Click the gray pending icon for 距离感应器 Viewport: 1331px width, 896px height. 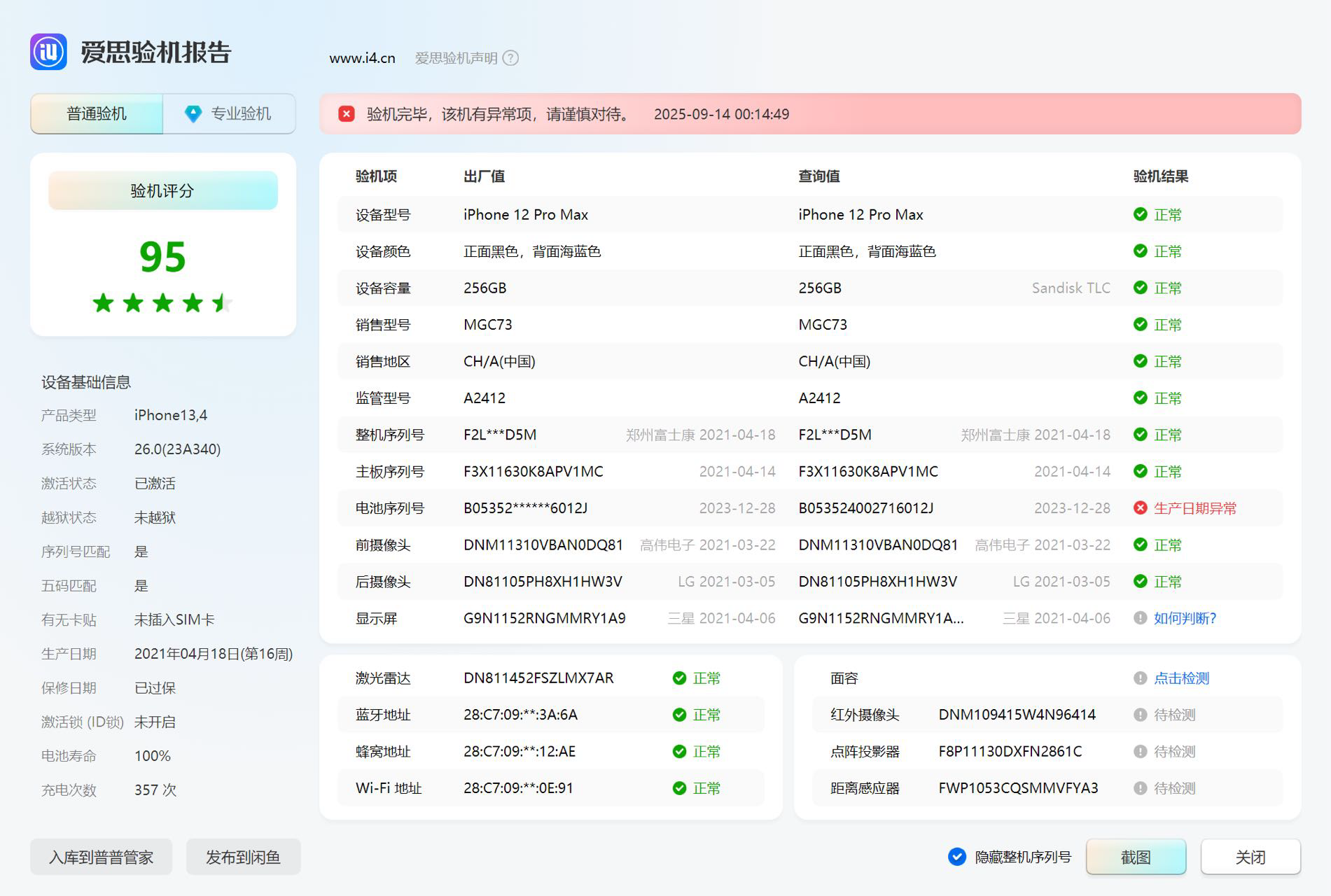[x=1140, y=788]
